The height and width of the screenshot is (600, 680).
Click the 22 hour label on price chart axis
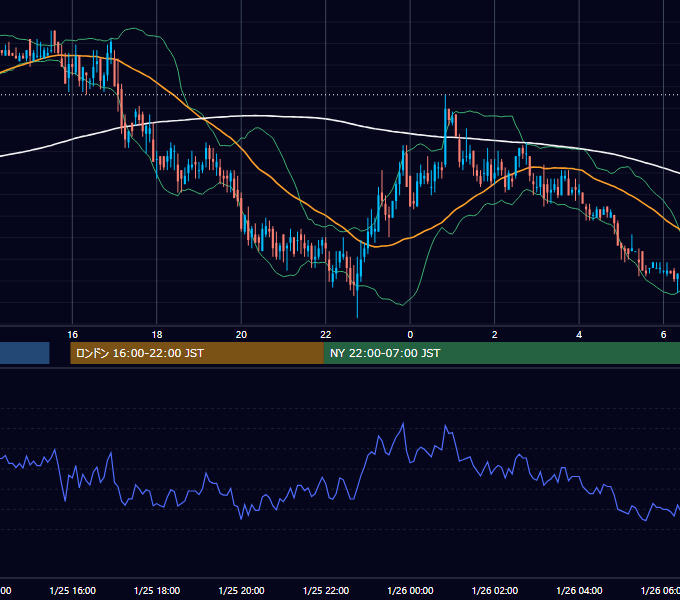(x=326, y=335)
